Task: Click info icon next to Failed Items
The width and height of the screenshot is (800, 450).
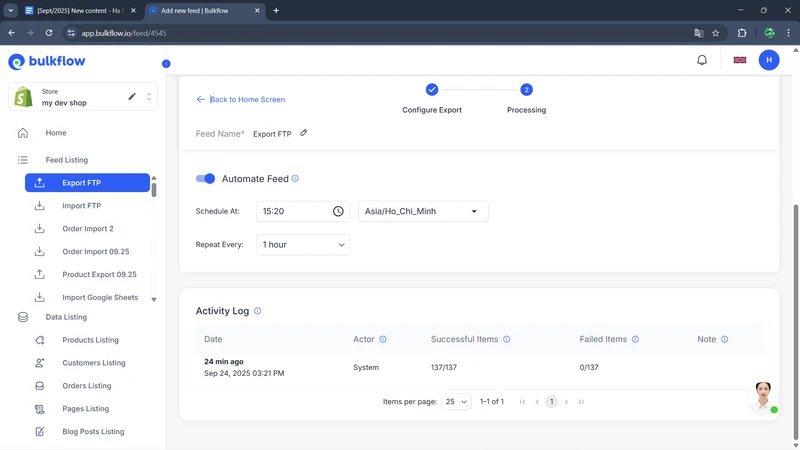Action: (x=635, y=340)
